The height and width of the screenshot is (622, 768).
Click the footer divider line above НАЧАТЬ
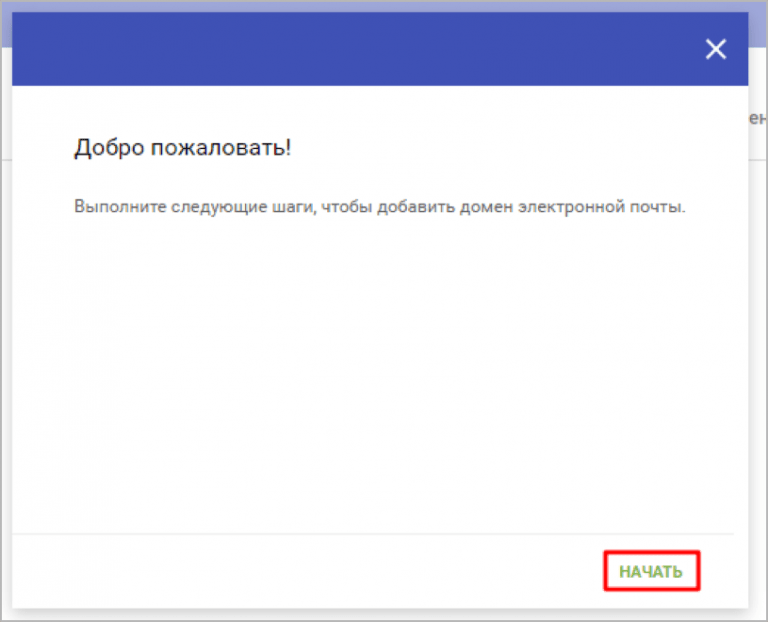[x=373, y=533]
